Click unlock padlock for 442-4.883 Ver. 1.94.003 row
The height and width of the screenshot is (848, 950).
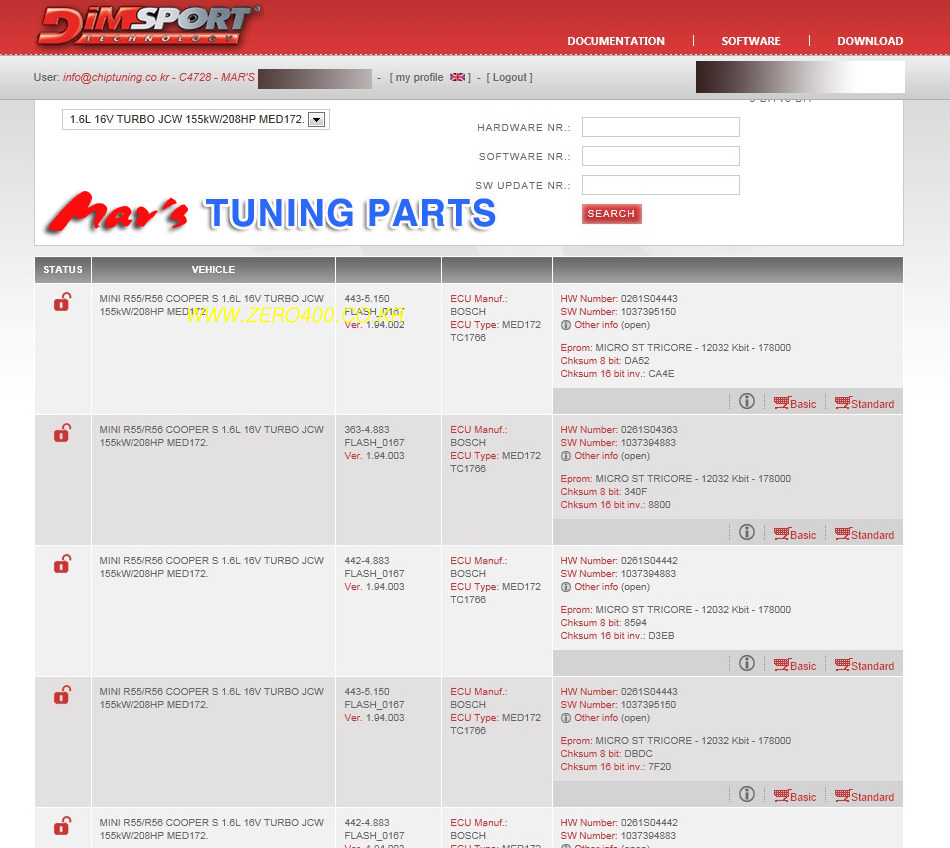[x=62, y=563]
